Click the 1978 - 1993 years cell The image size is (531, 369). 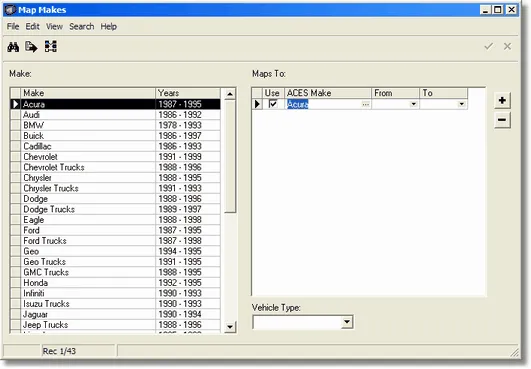(188, 125)
